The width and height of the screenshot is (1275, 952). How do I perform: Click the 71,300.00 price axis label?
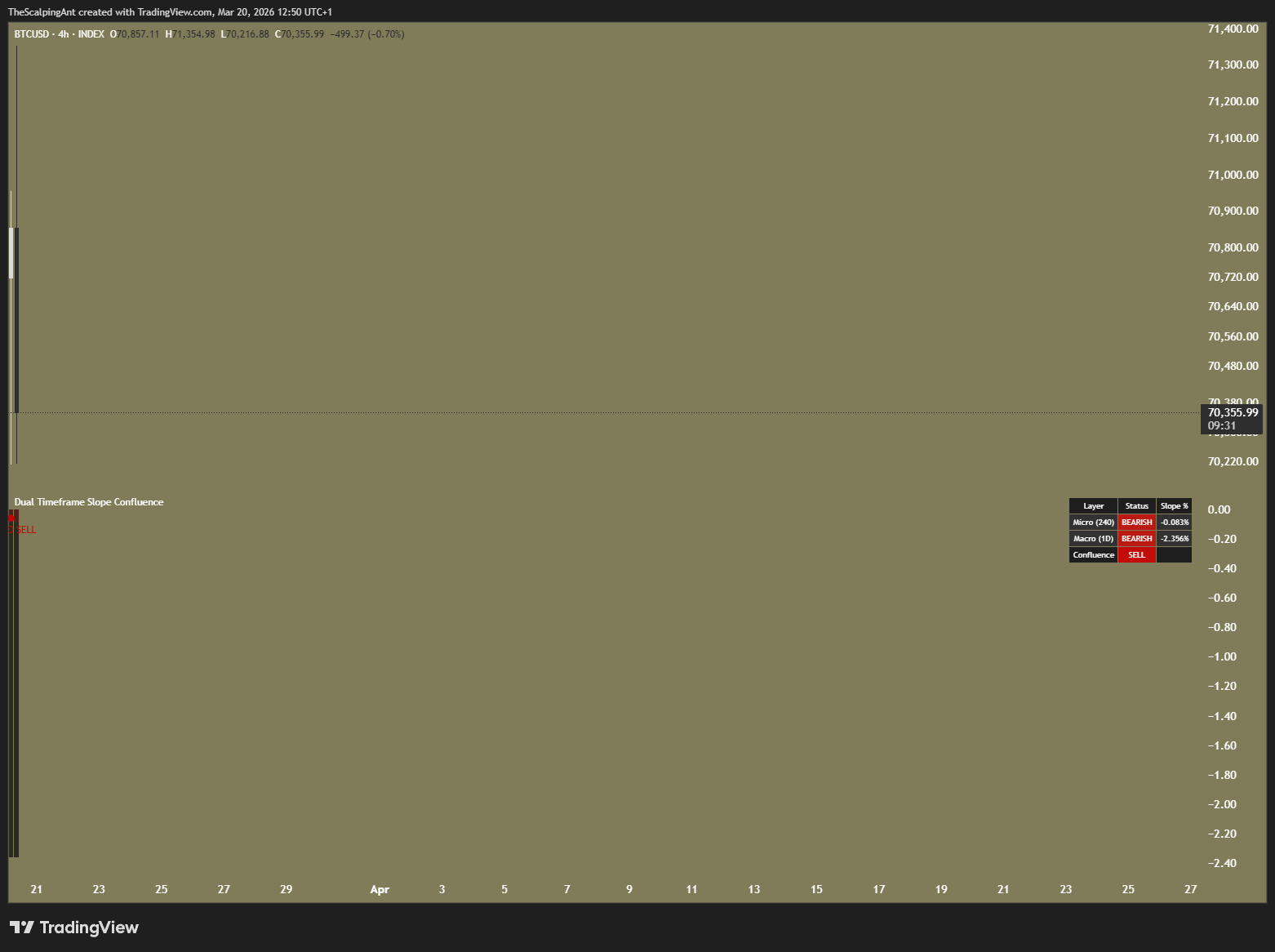click(1233, 65)
